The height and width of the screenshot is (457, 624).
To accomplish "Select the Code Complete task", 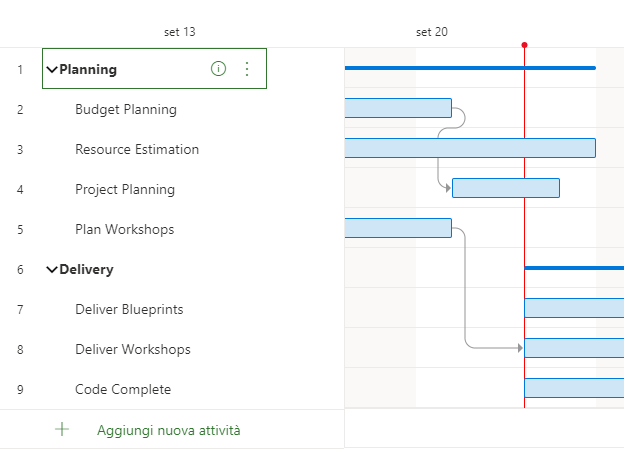I will point(123,389).
